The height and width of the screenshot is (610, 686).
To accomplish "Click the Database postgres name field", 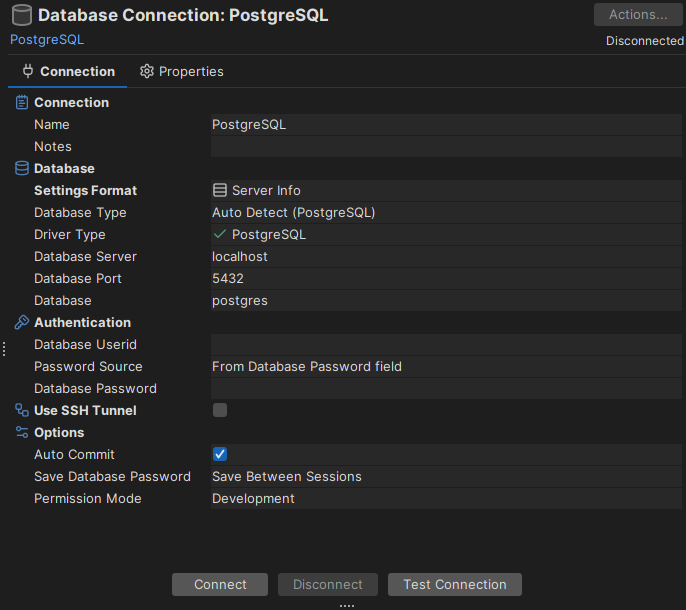I will tap(446, 301).
